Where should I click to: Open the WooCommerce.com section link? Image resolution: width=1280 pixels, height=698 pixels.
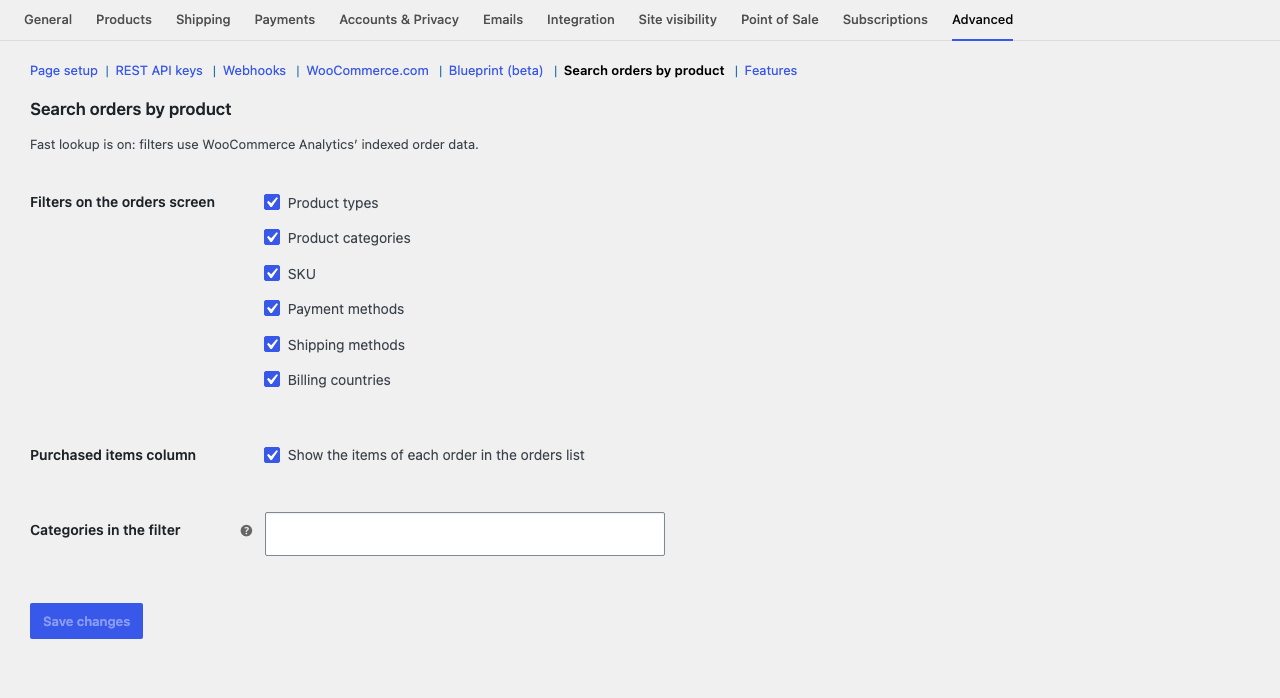coord(367,71)
